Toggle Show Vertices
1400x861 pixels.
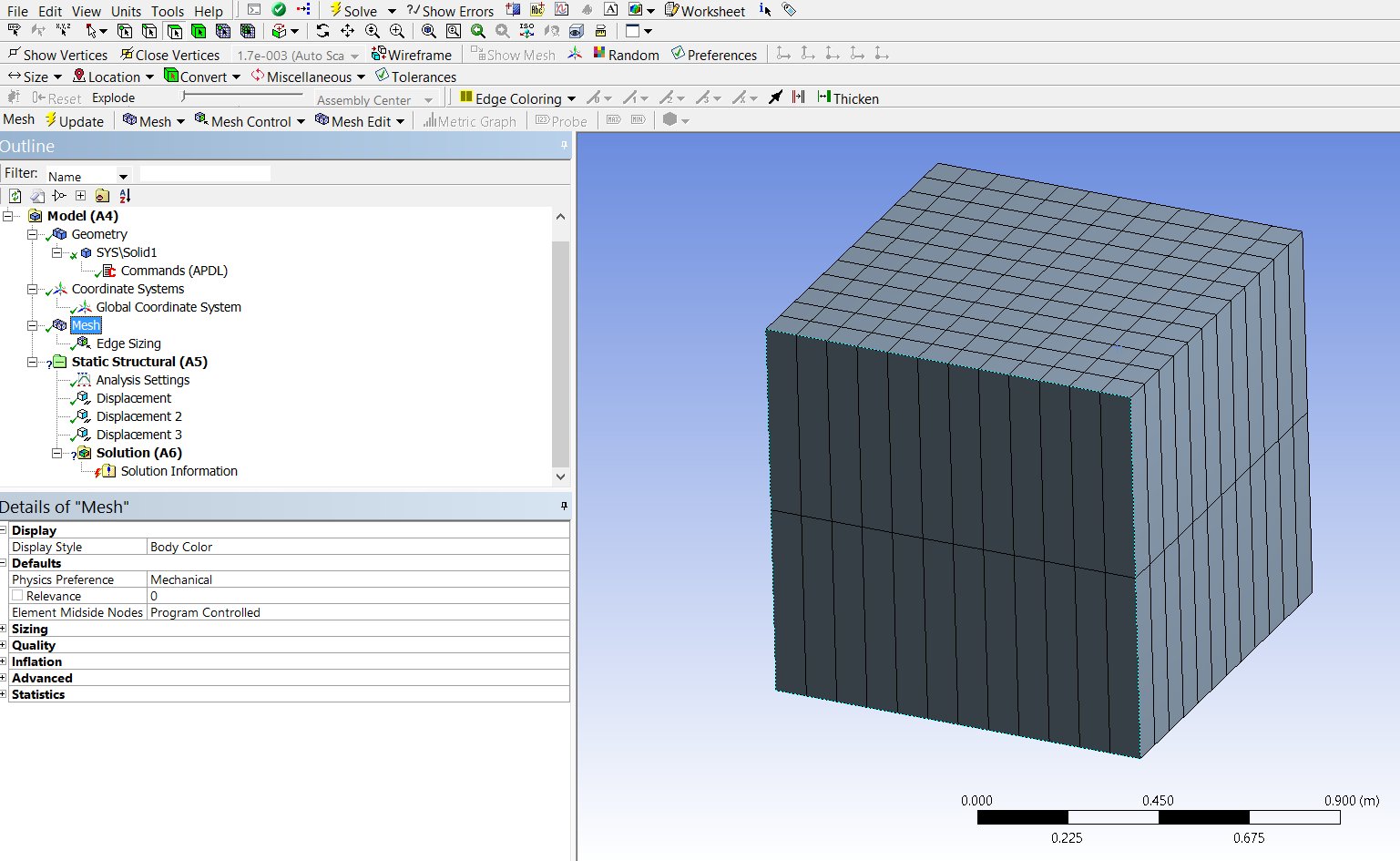pyautogui.click(x=57, y=55)
